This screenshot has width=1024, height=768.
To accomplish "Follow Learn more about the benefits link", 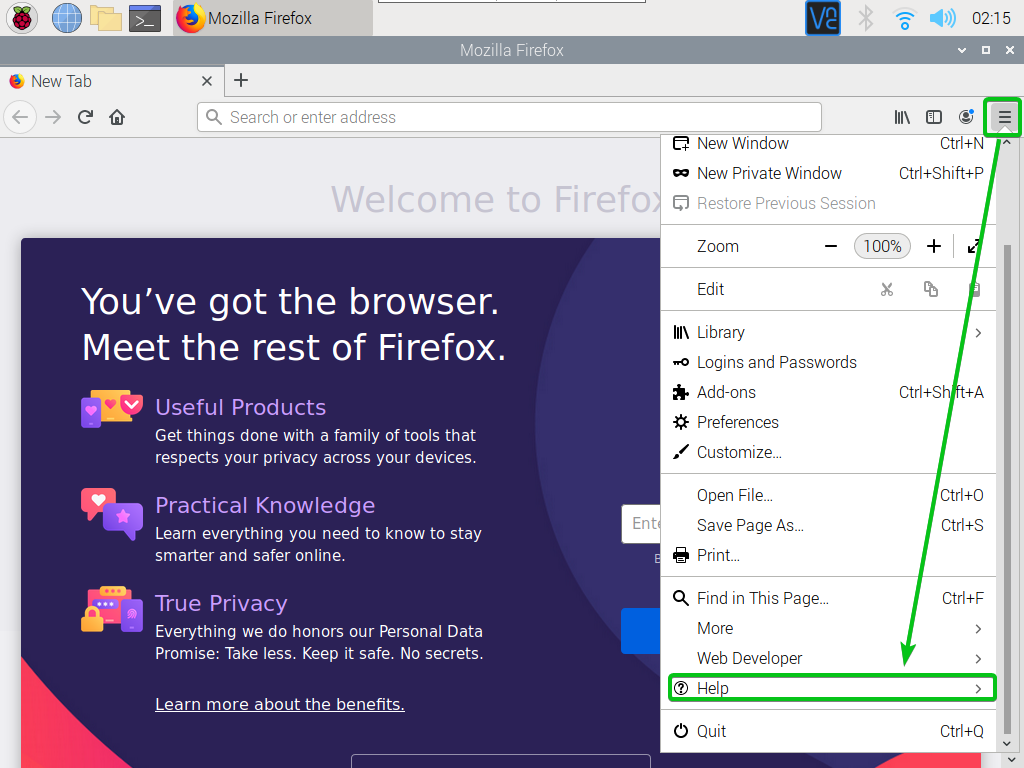I will tap(280, 705).
